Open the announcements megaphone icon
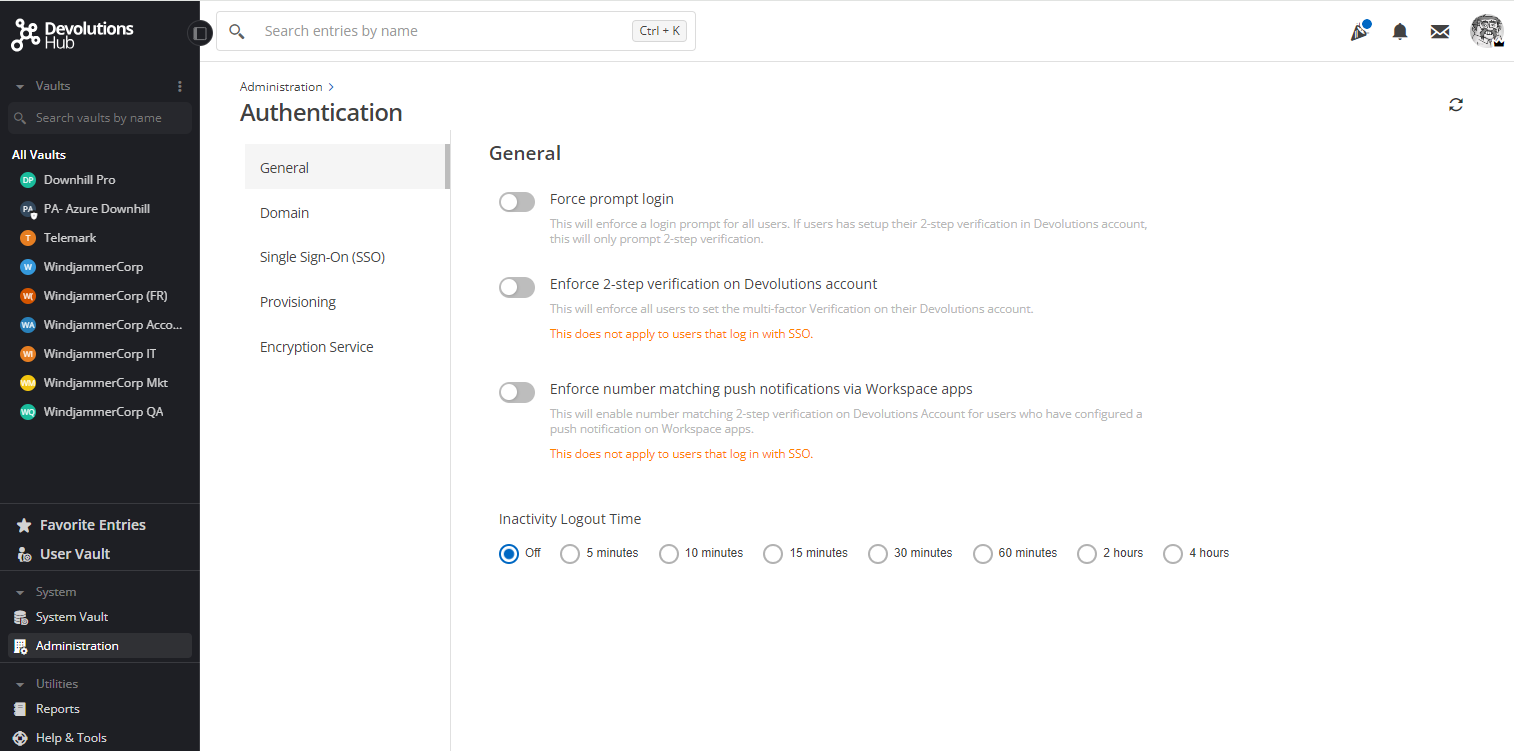This screenshot has height=751, width=1514. click(1359, 32)
